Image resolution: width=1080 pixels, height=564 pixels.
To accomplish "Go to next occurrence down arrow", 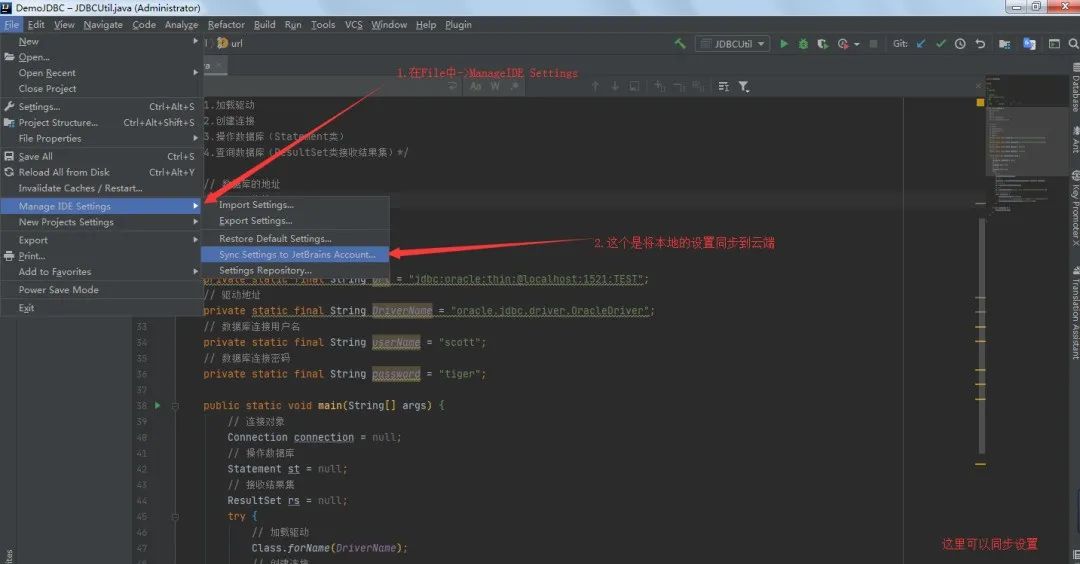I will coord(615,86).
